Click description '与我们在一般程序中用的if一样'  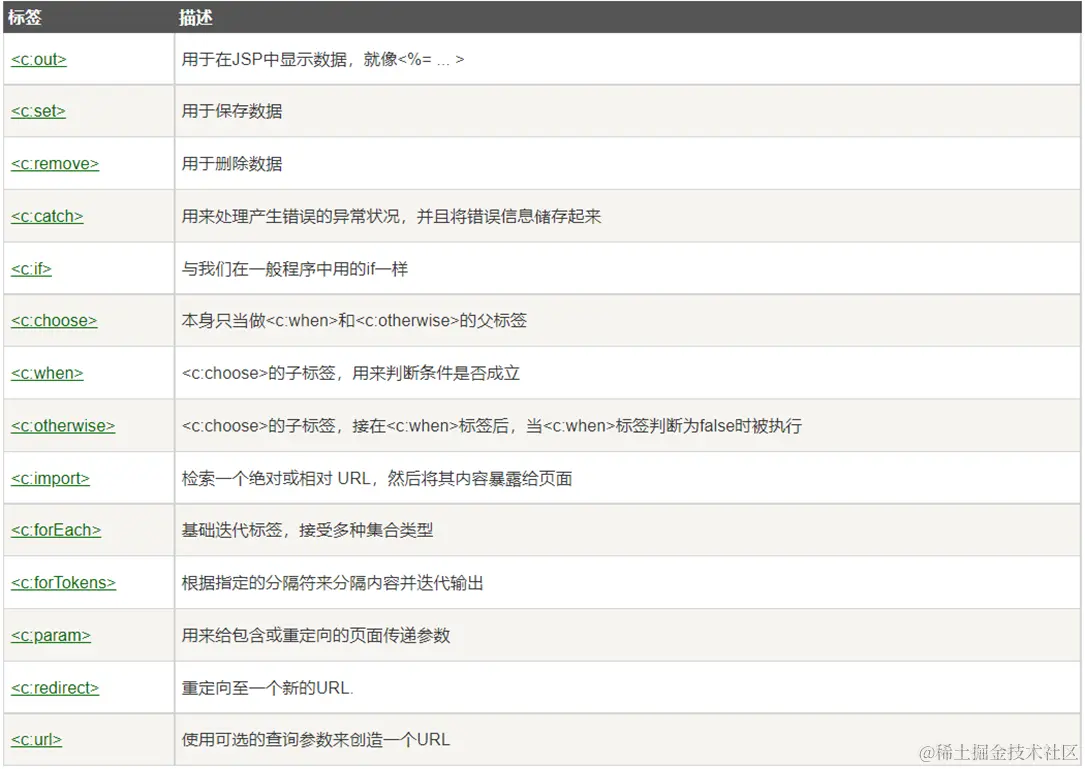click(295, 269)
